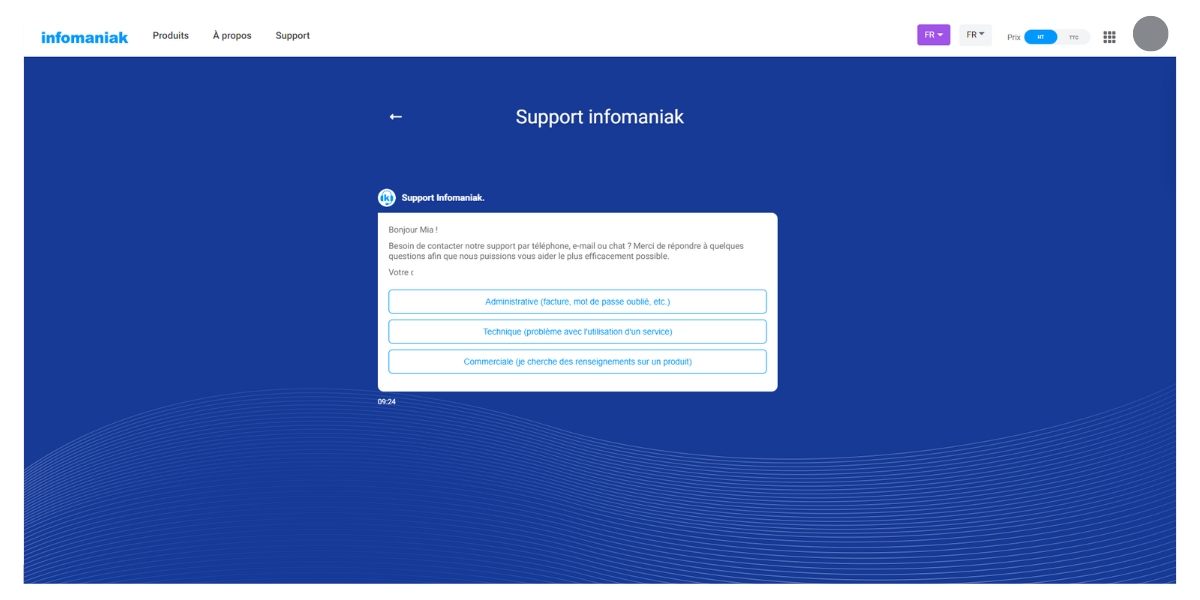Open the apps grid icon
Image resolution: width=1200 pixels, height=600 pixels.
[x=1109, y=36]
